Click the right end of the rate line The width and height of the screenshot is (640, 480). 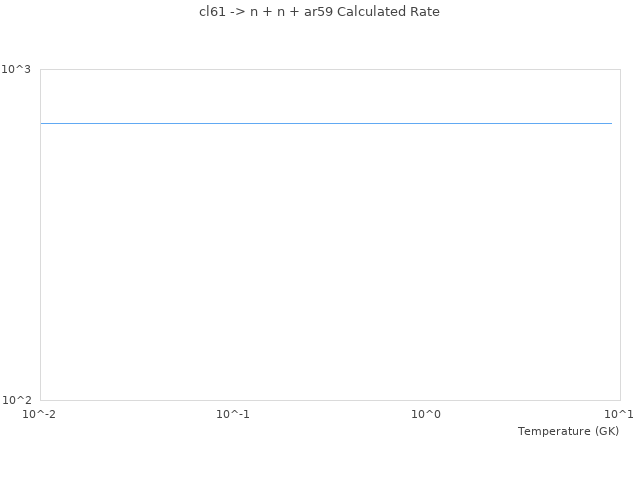[610, 123]
